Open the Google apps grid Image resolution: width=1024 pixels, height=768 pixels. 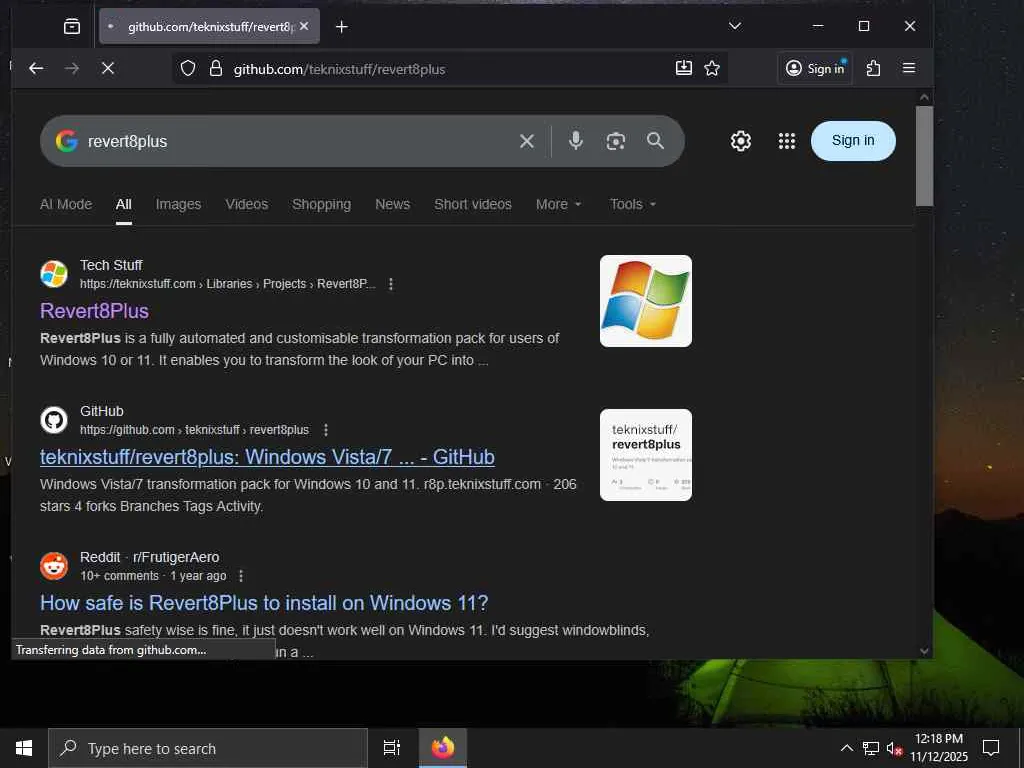click(x=787, y=141)
